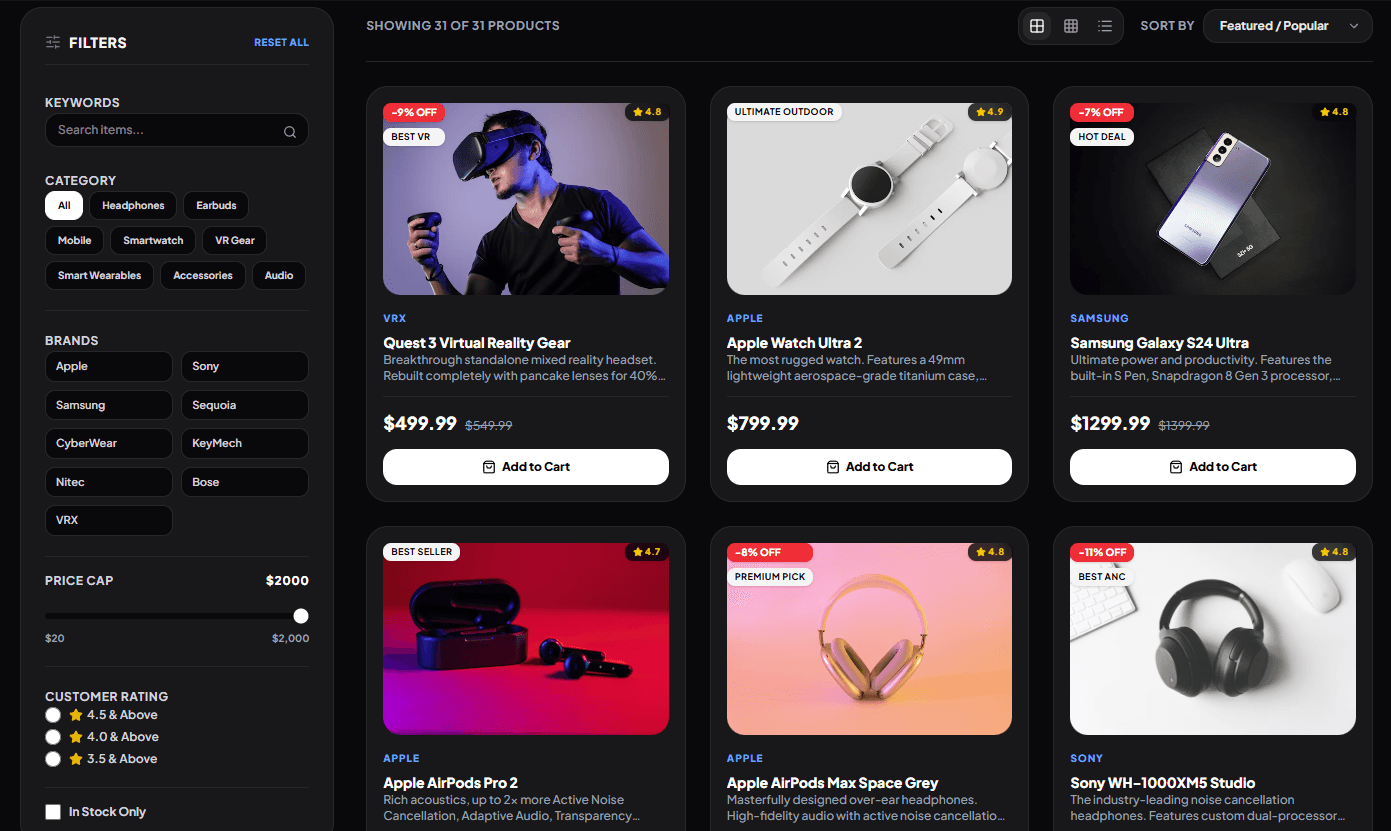The image size is (1391, 831).
Task: Click RESET ALL filters link
Action: (281, 43)
